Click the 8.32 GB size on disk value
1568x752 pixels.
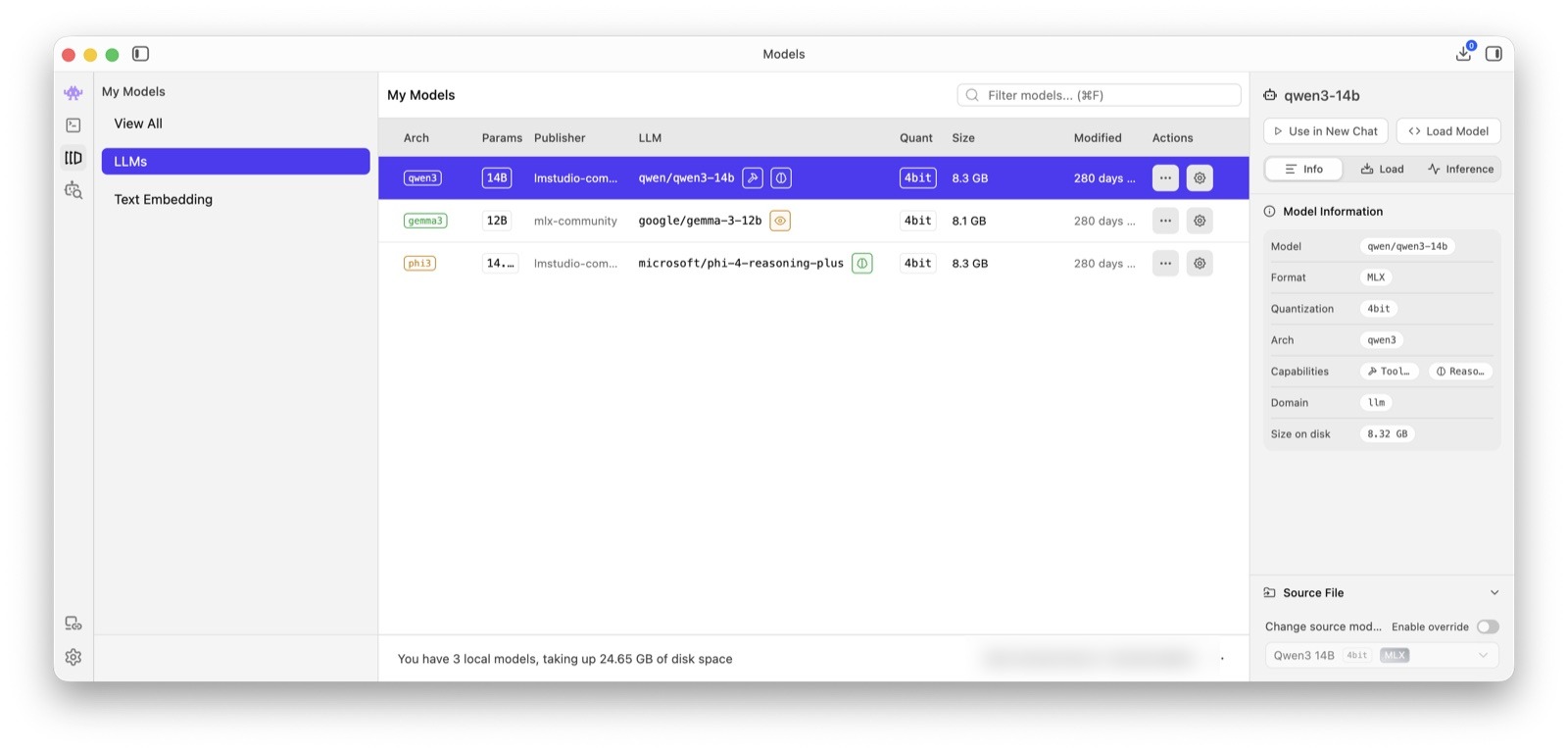click(x=1388, y=433)
